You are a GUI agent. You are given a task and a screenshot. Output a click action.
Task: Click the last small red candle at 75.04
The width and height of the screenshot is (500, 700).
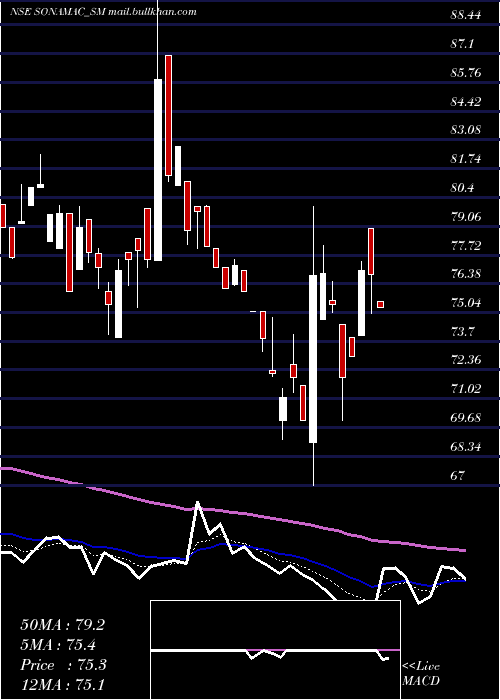[x=380, y=304]
